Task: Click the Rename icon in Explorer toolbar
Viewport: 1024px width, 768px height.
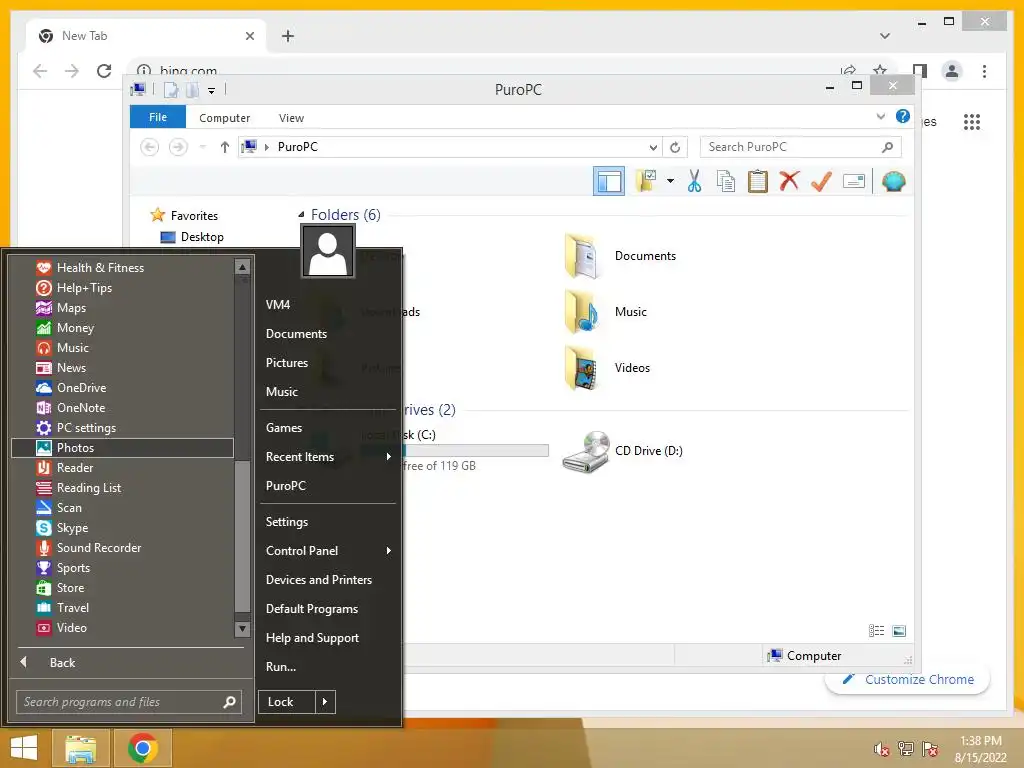Action: [854, 181]
